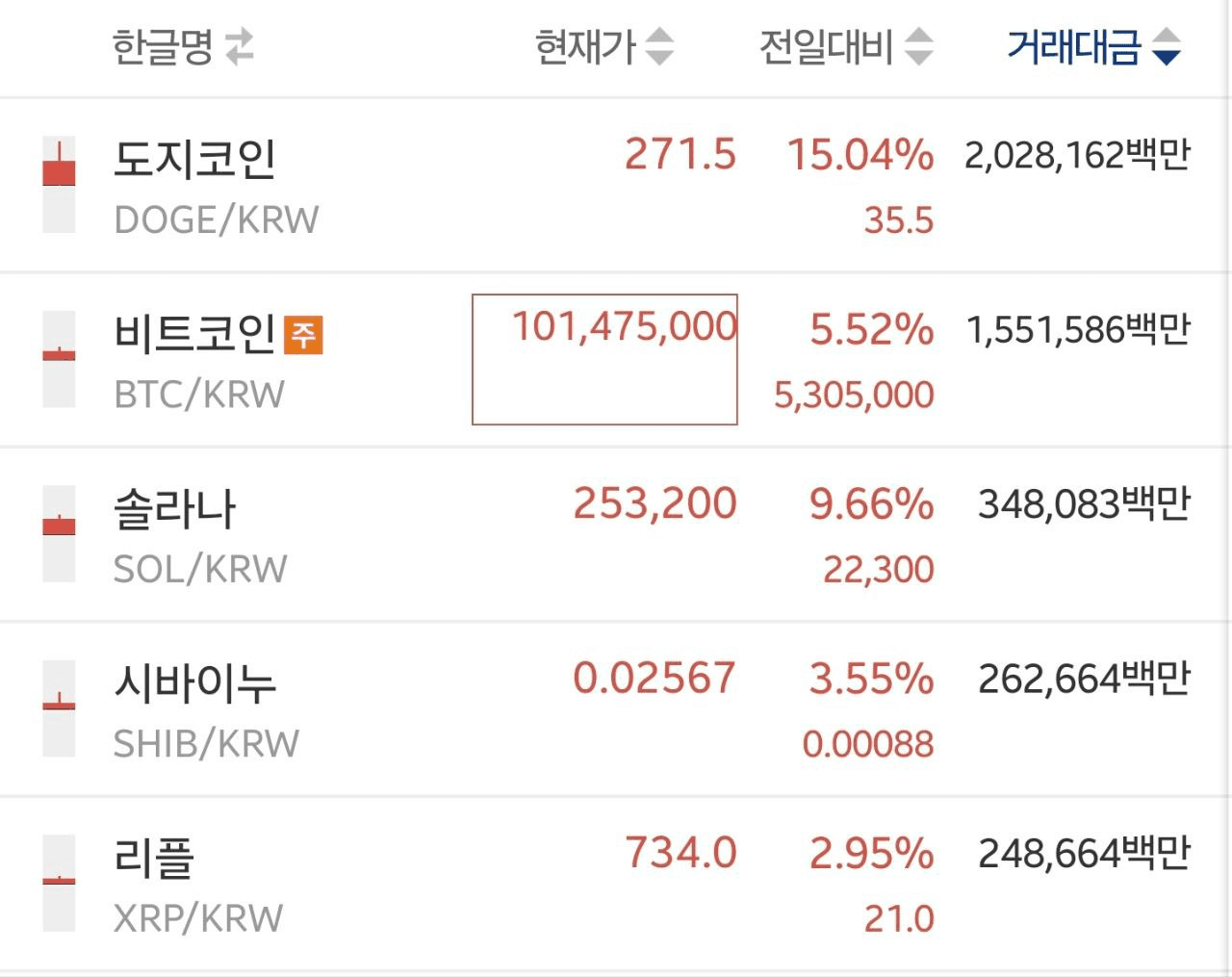
Task: Click the Solana candlestick icon
Action: [59, 534]
